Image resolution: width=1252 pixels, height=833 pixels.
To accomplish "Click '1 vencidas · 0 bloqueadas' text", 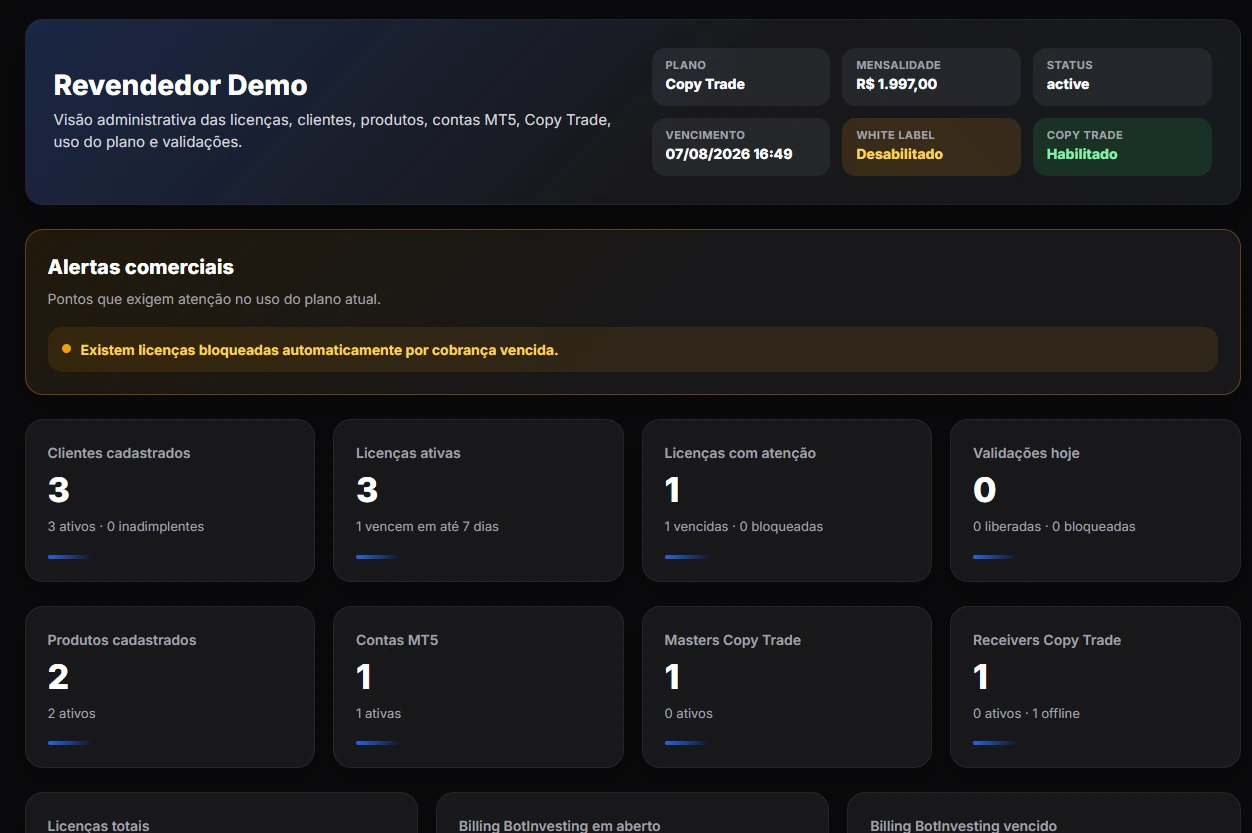I will pos(744,526).
